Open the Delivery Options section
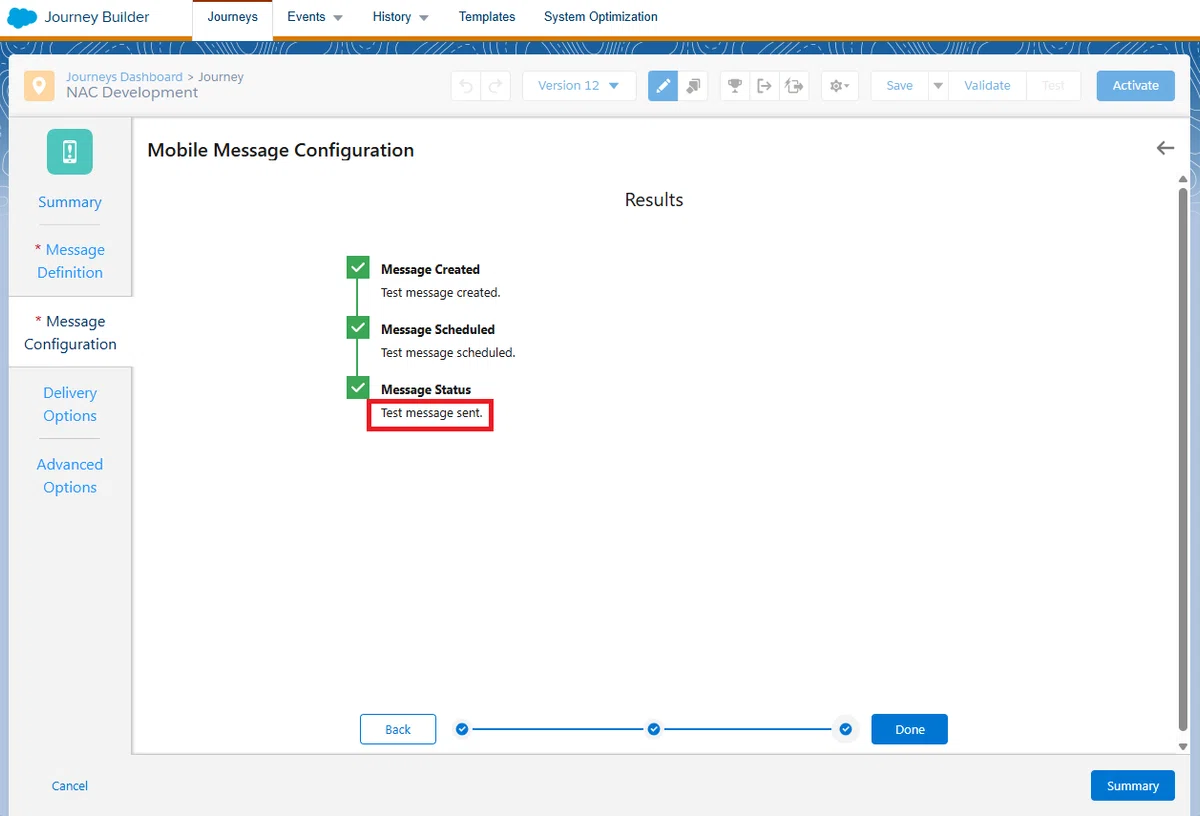The width and height of the screenshot is (1200, 816). click(x=70, y=404)
